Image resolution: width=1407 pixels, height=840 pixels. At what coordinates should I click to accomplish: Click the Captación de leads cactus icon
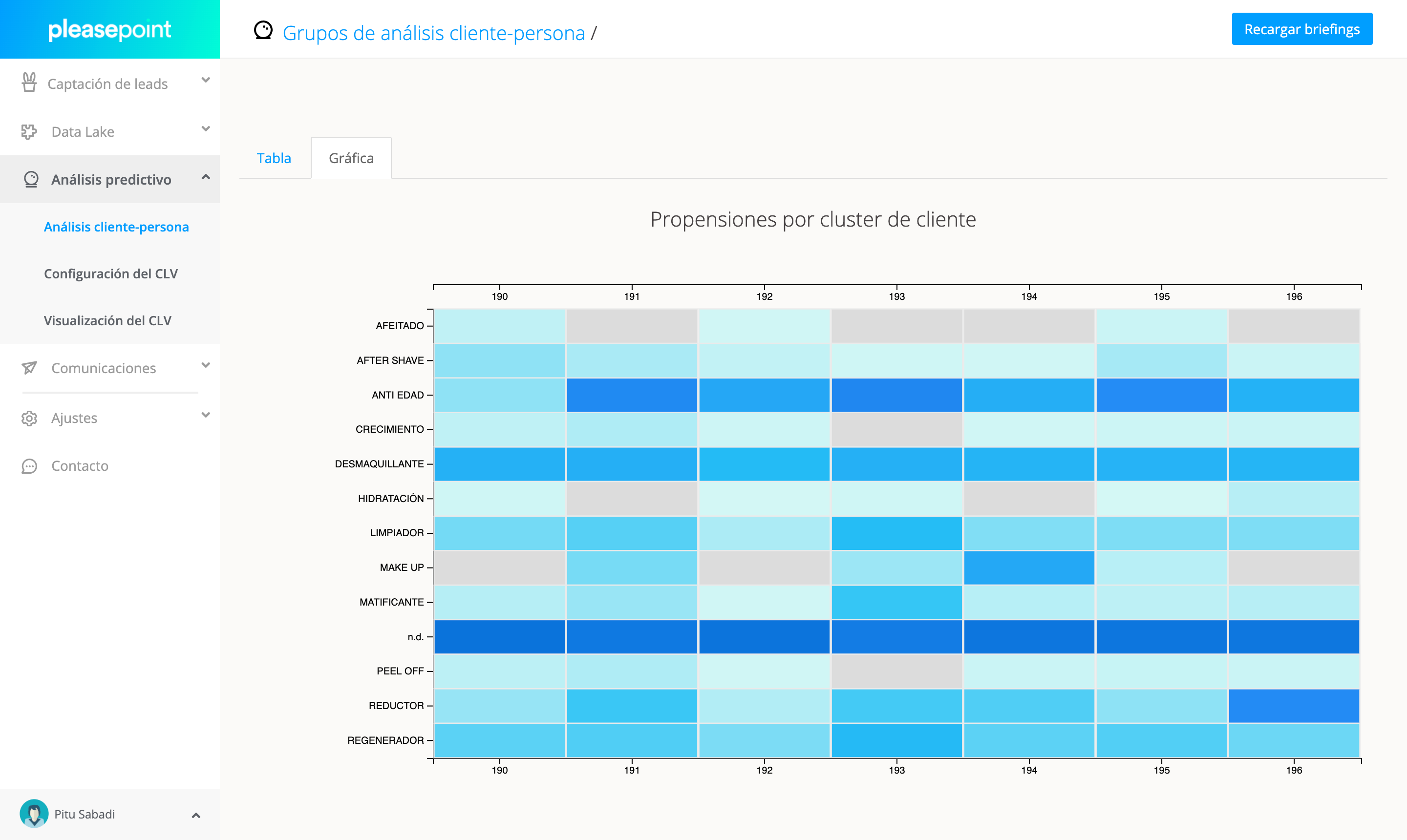29,83
